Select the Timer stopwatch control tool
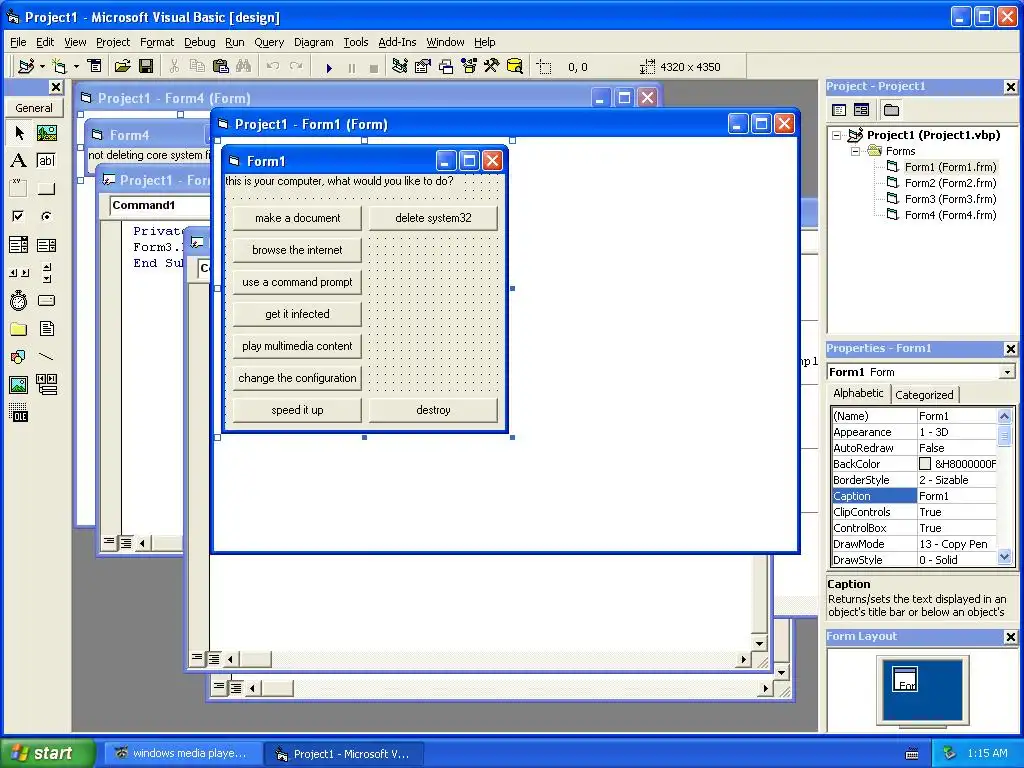Viewport: 1024px width, 768px height. (19, 300)
